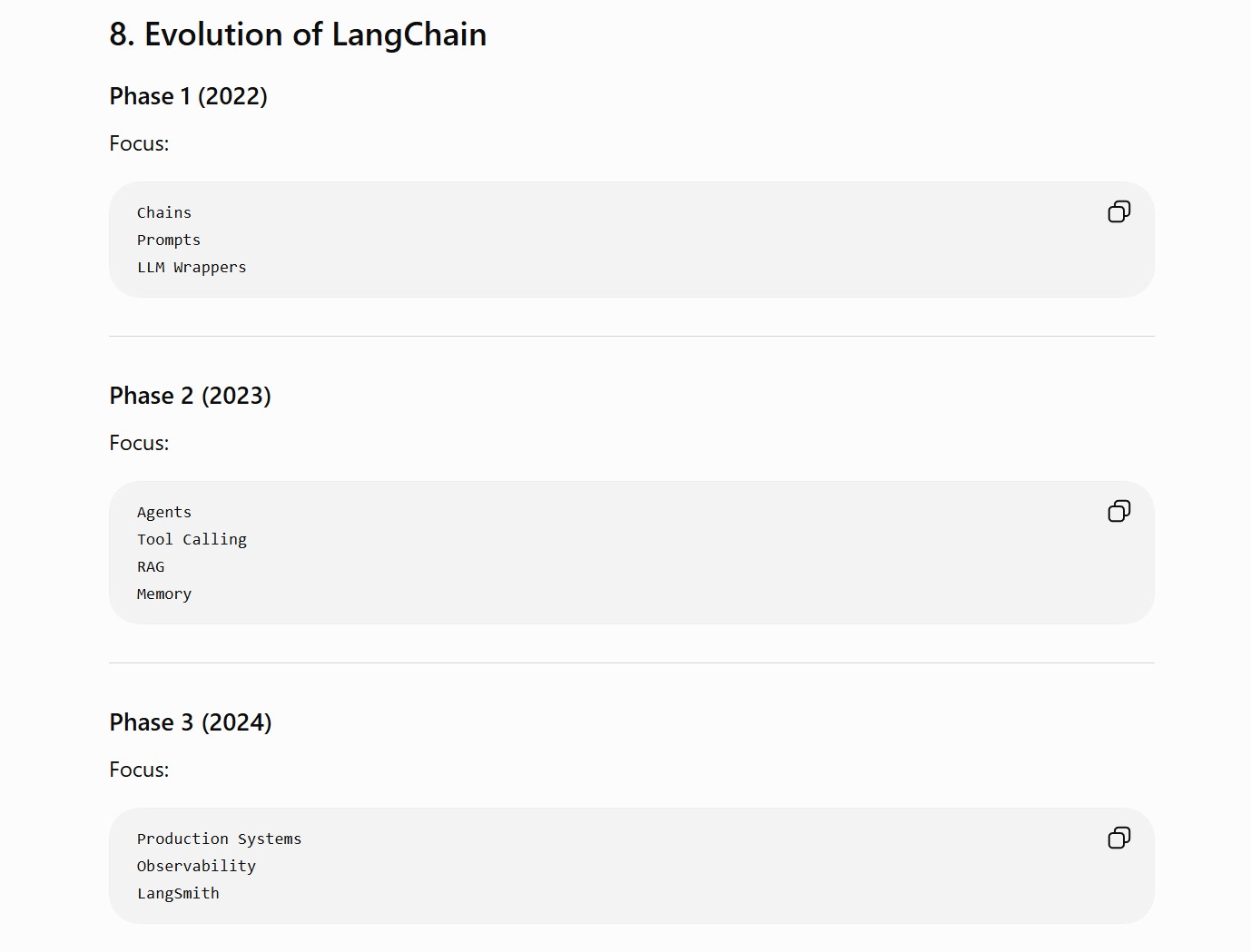1251x952 pixels.
Task: Copy the Phase 3 code block
Action: (1119, 838)
